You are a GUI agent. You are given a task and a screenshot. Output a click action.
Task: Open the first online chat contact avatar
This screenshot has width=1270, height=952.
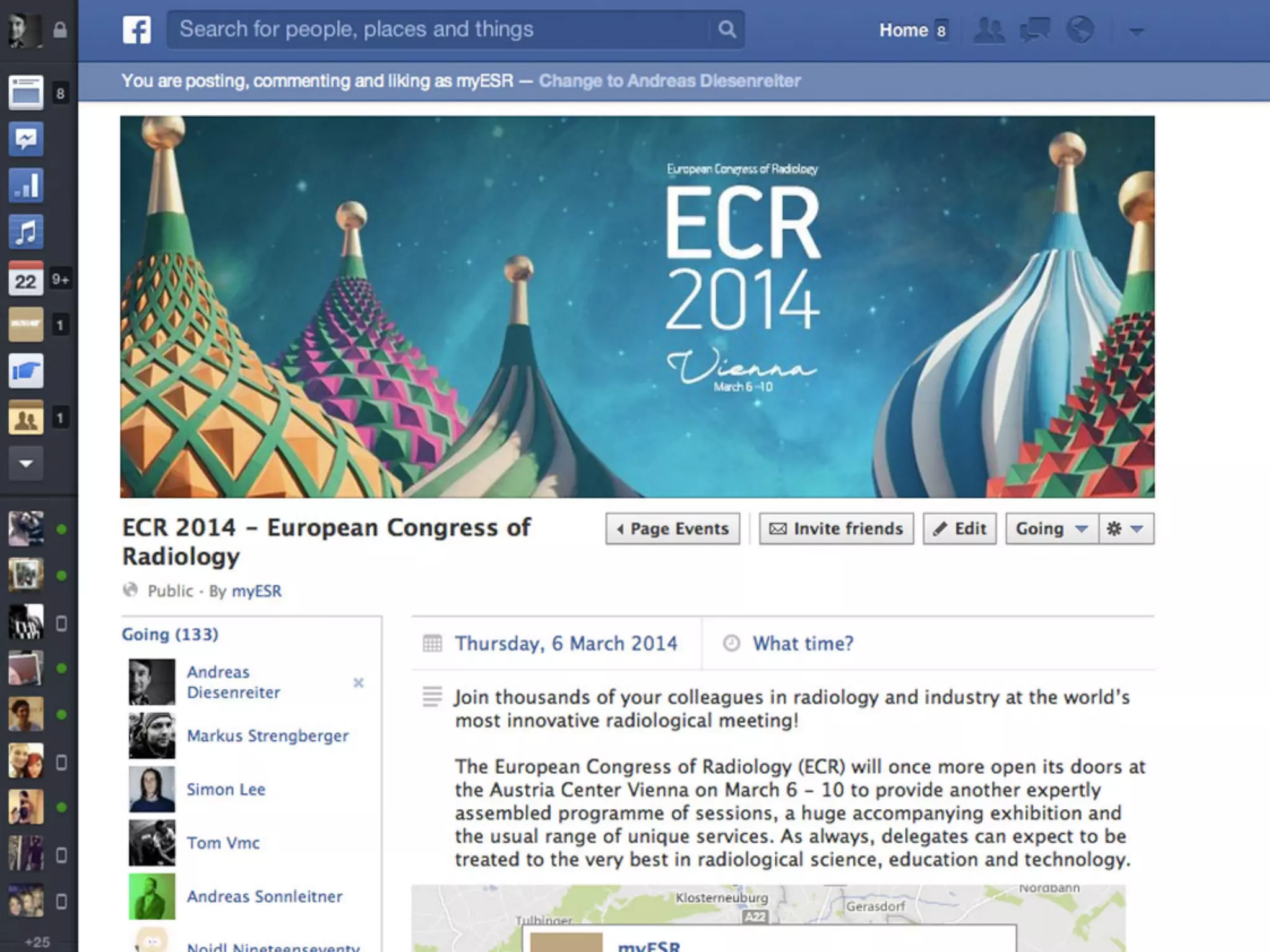click(x=26, y=529)
